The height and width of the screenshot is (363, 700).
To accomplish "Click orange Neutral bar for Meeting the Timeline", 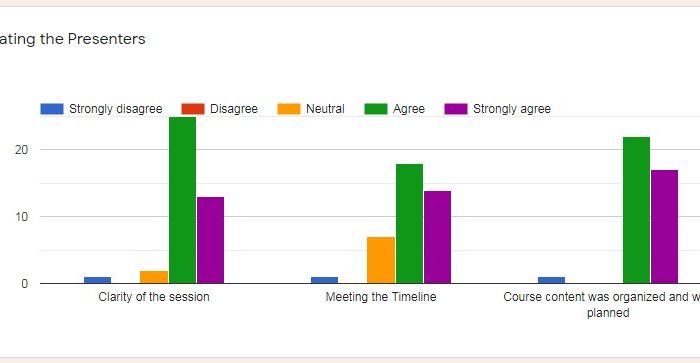I will coord(381,260).
